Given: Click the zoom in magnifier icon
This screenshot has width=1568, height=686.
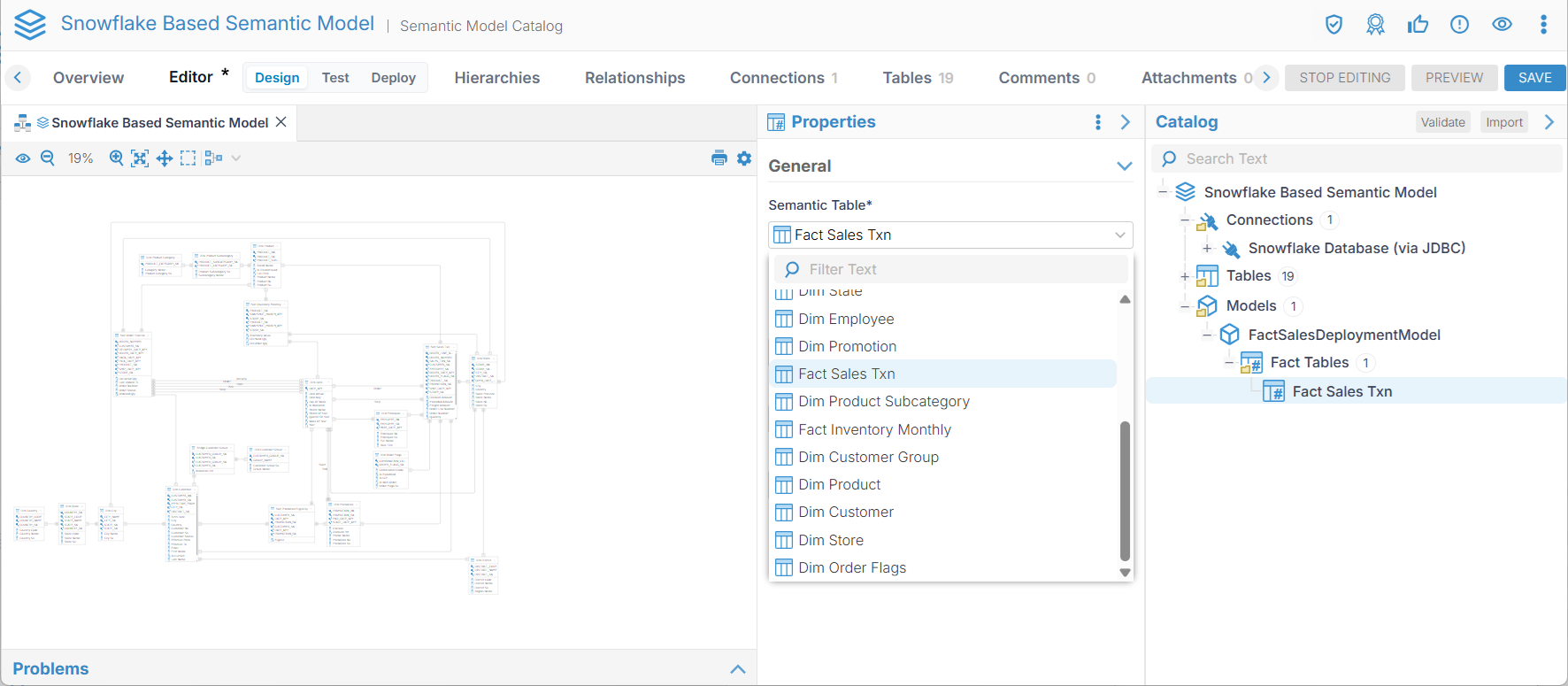Looking at the screenshot, I should pos(116,158).
